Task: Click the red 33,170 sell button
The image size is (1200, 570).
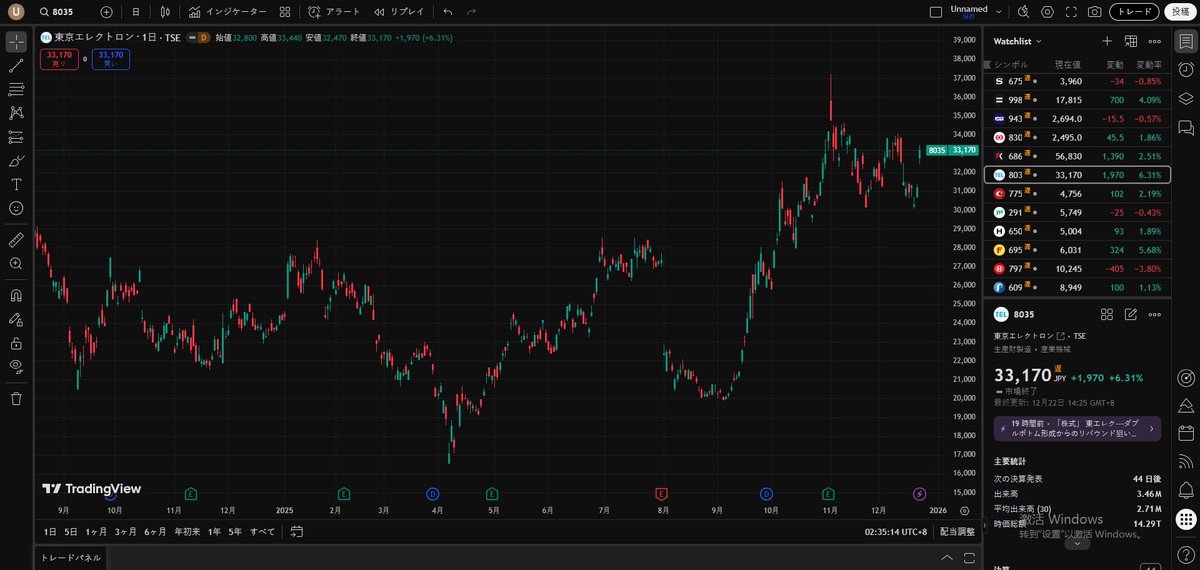Action: click(59, 59)
